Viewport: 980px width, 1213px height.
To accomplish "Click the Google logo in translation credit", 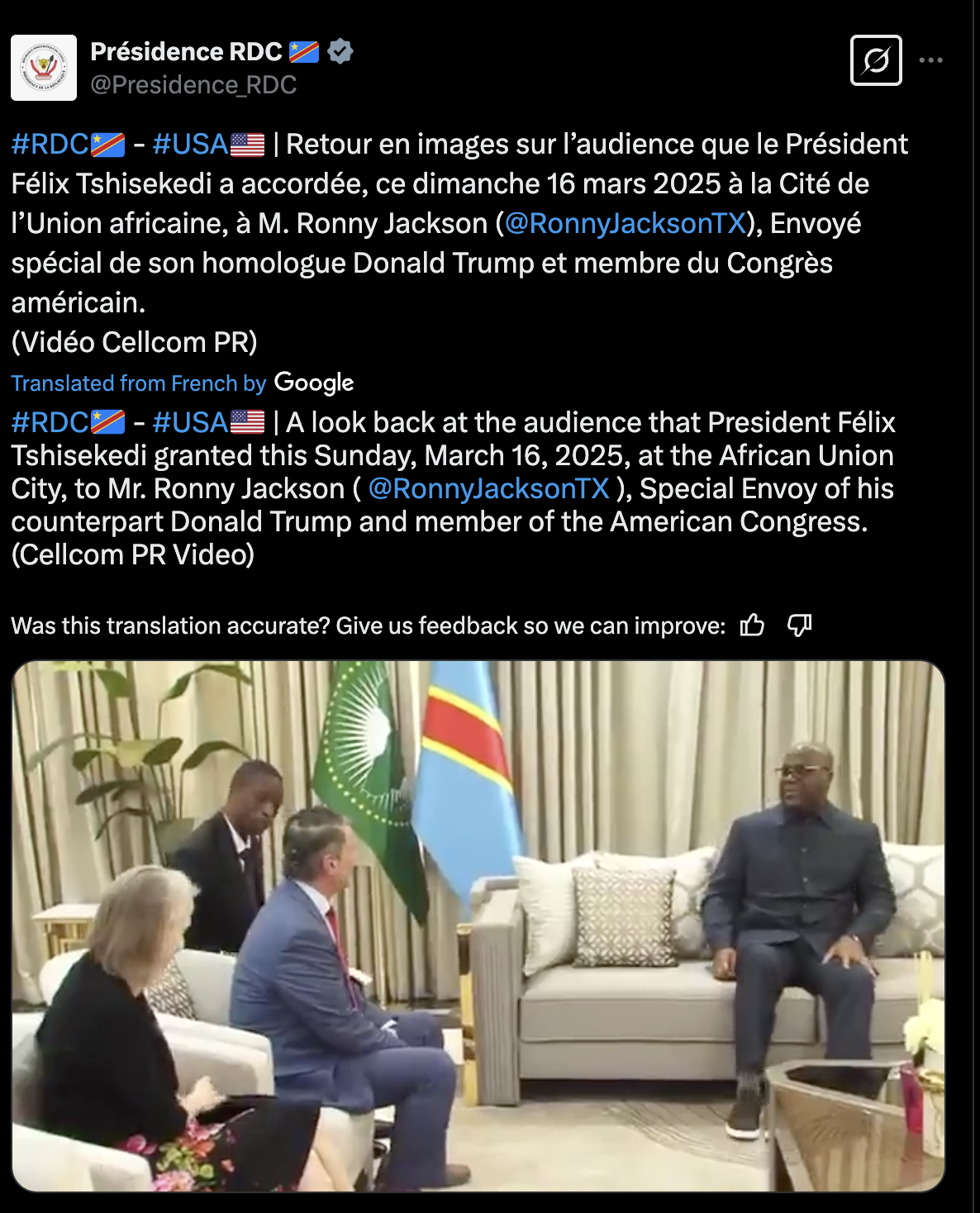I will click(314, 383).
